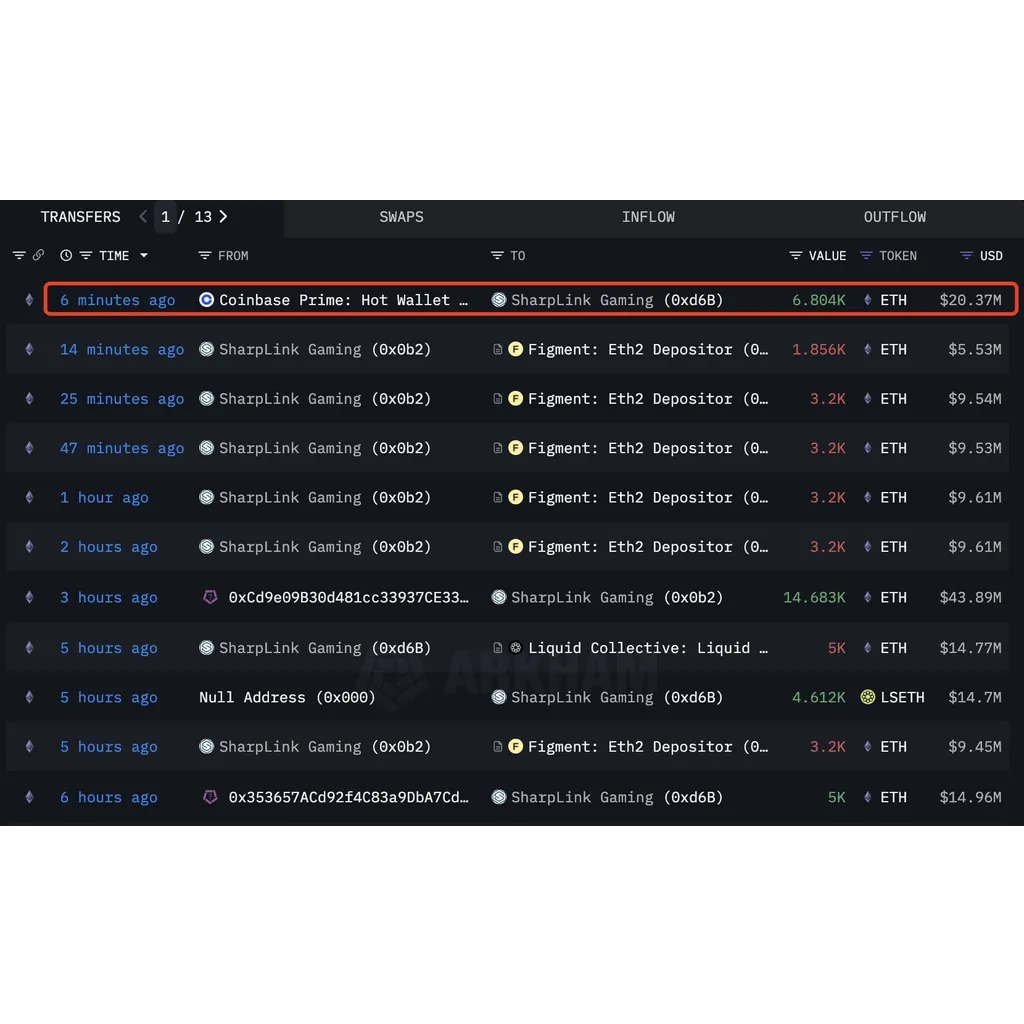Click SharpLink Gaming (0xd6B) recipient in 6 hours row
Screen dimensions: 1024x1024
click(x=616, y=797)
